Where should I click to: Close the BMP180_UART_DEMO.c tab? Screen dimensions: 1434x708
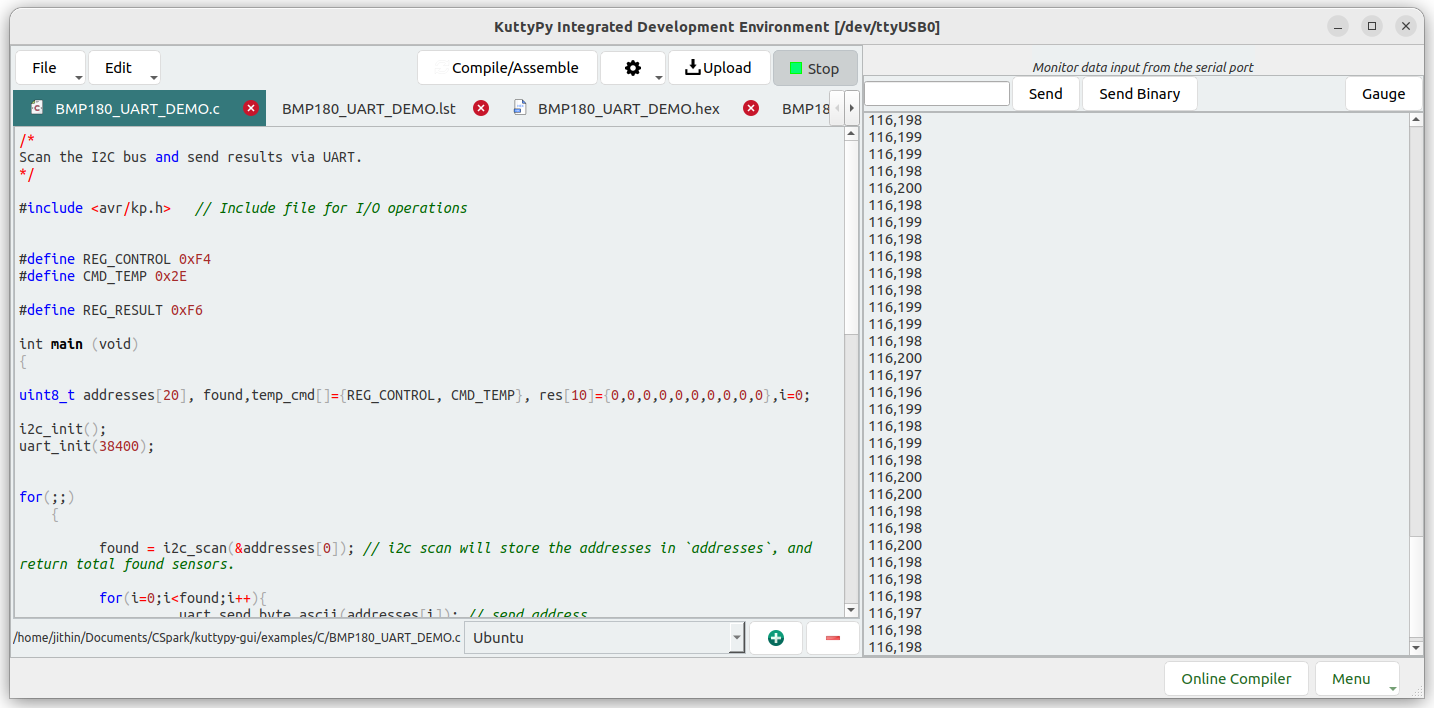251,108
